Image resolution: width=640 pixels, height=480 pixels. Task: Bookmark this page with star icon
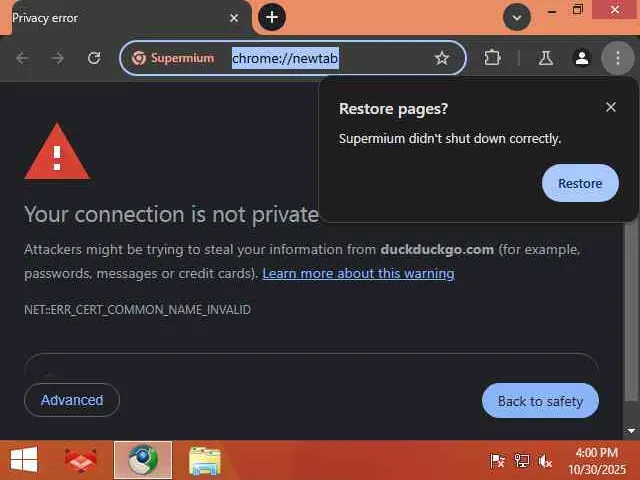point(442,58)
